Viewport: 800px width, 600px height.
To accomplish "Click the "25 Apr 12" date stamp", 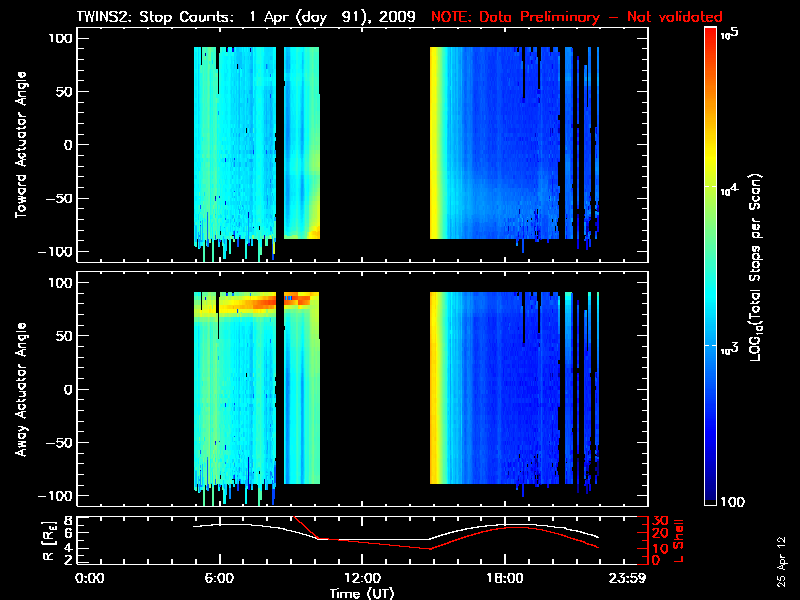I will coord(781,553).
